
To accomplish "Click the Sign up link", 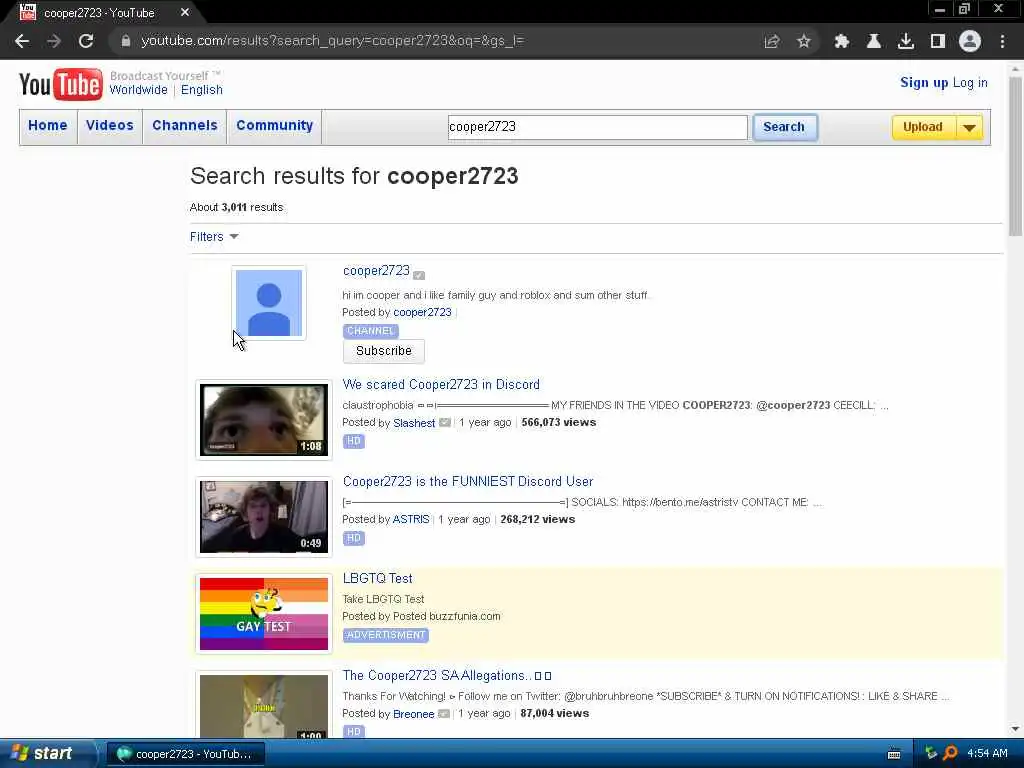I will click(923, 82).
